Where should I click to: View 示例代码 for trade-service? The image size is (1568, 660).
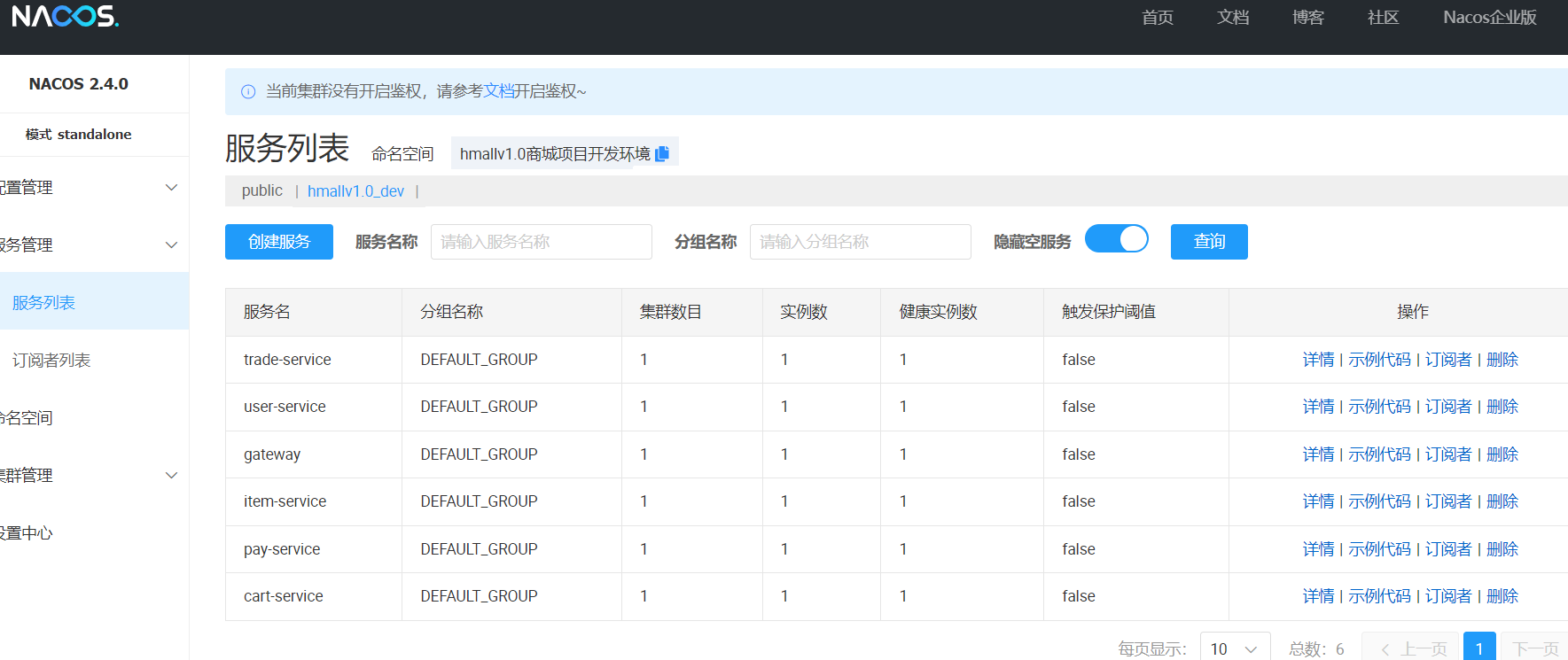(1379, 360)
